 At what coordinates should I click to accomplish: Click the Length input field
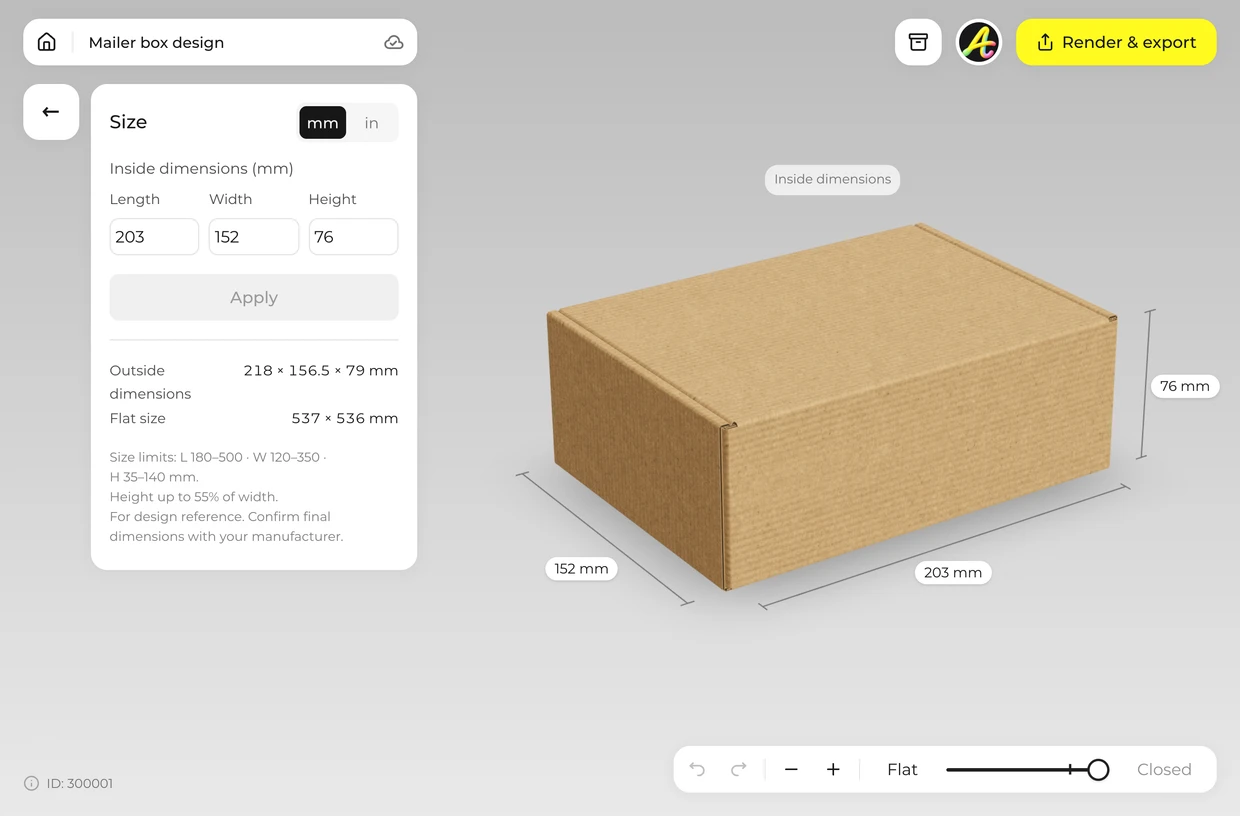click(x=154, y=237)
